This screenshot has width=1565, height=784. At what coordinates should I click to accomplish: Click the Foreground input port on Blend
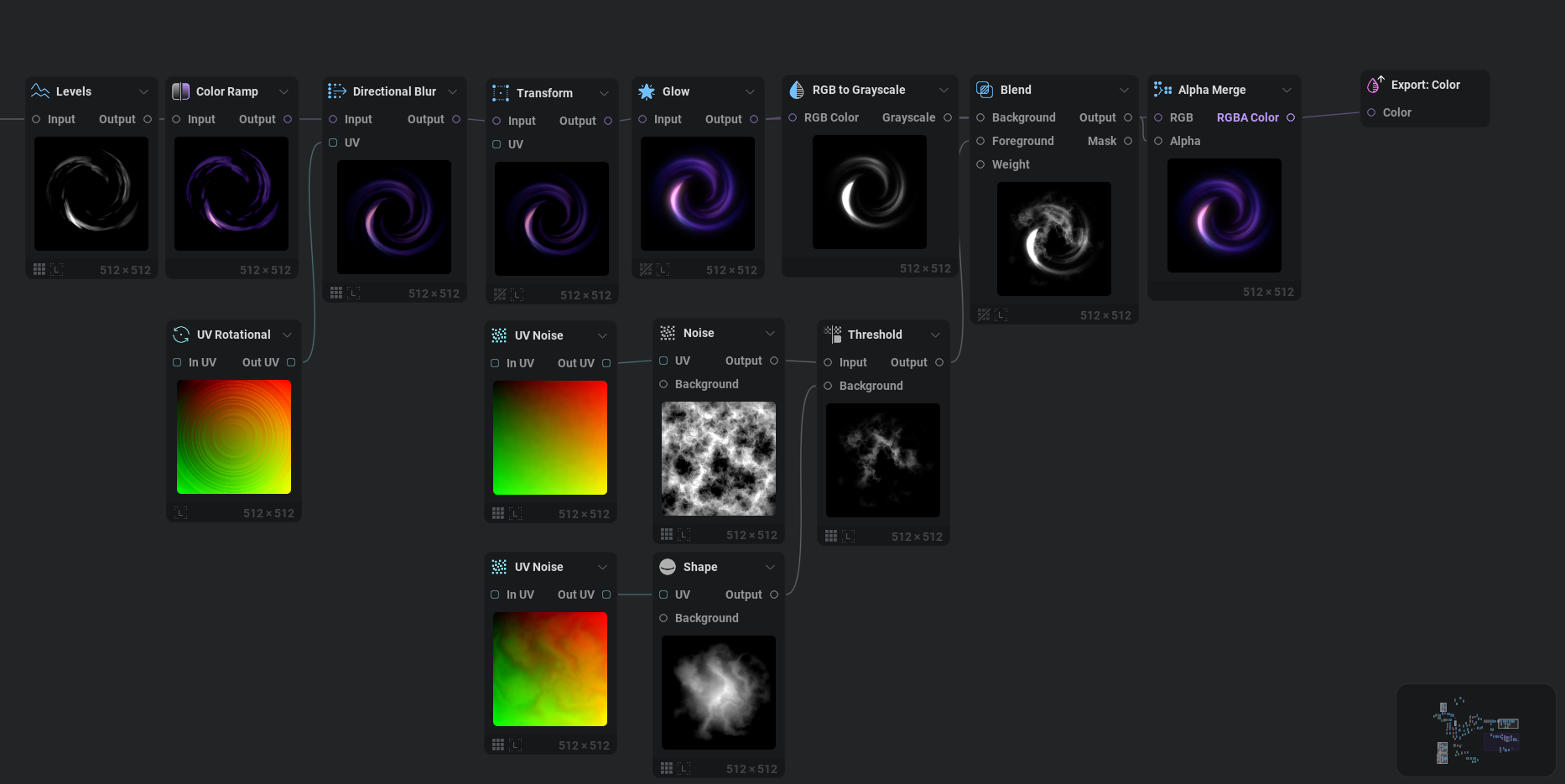click(980, 141)
